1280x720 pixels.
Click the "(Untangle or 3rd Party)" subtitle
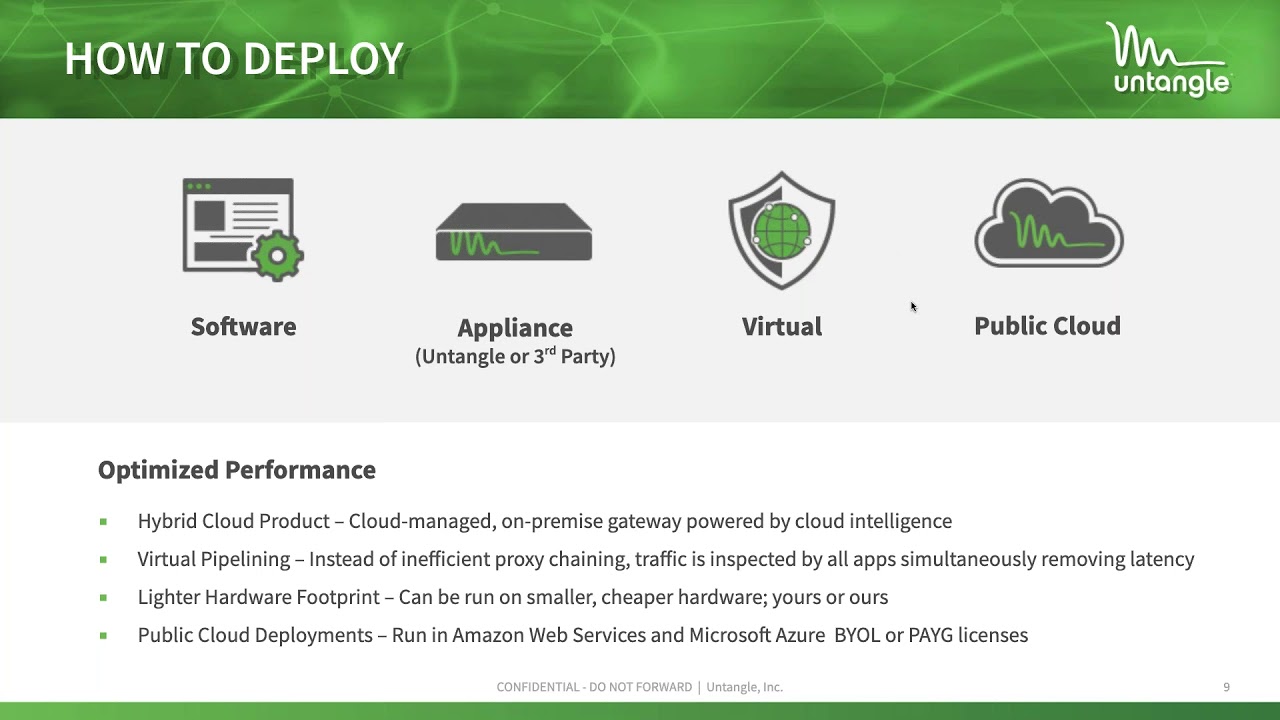[x=515, y=356]
